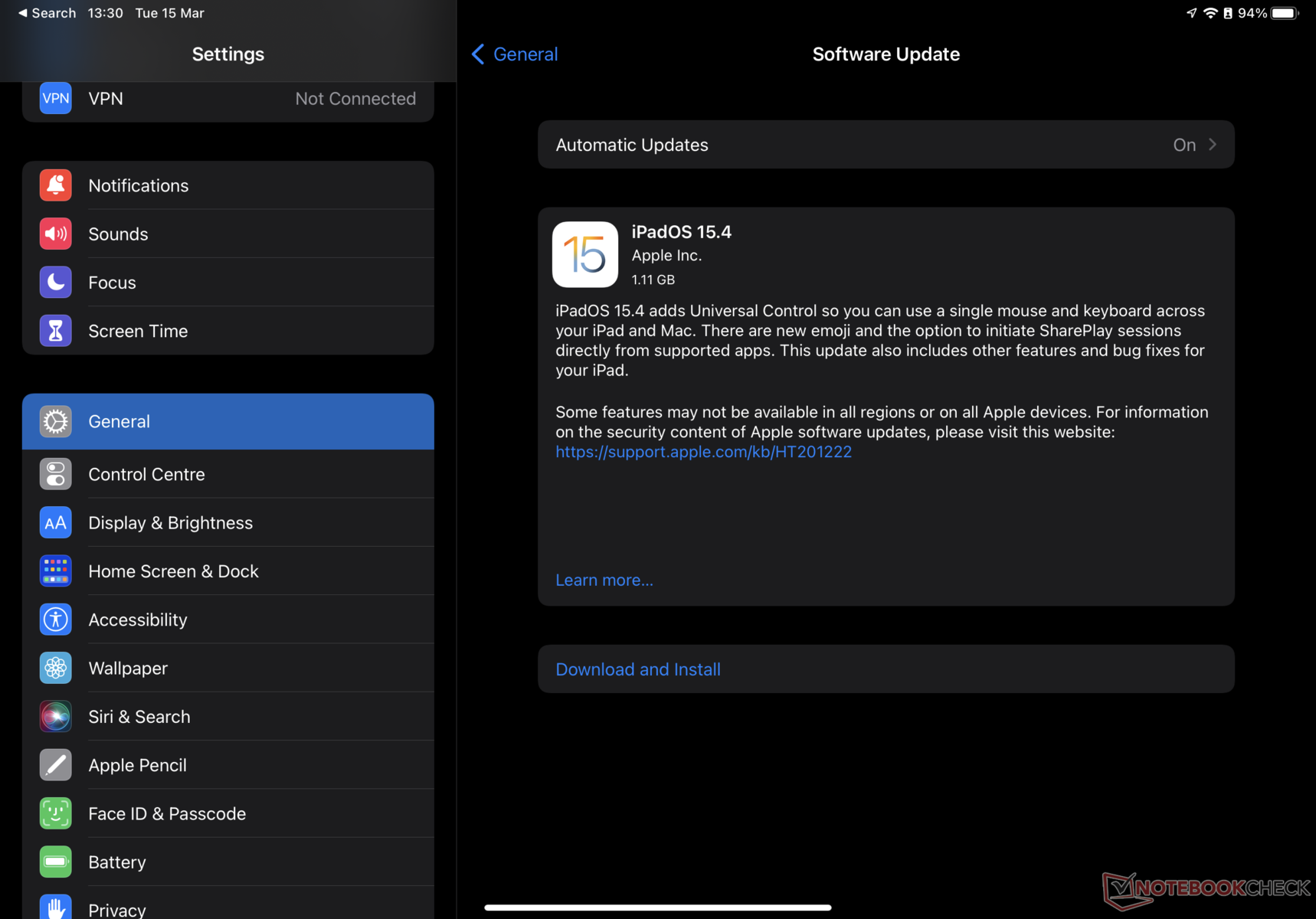The image size is (1316, 919).
Task: Open the support.apple.com HT201222 link
Action: pyautogui.click(x=703, y=452)
